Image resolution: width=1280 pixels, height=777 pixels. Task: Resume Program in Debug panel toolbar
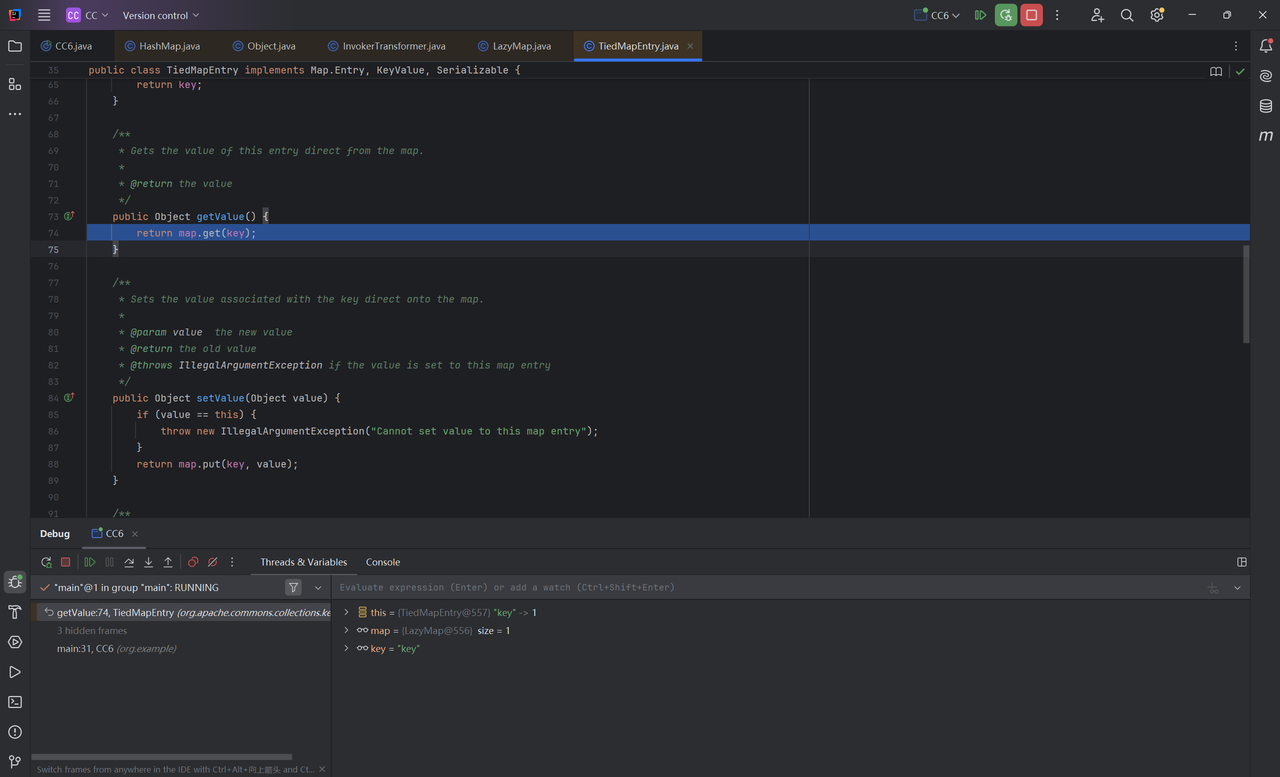(90, 562)
